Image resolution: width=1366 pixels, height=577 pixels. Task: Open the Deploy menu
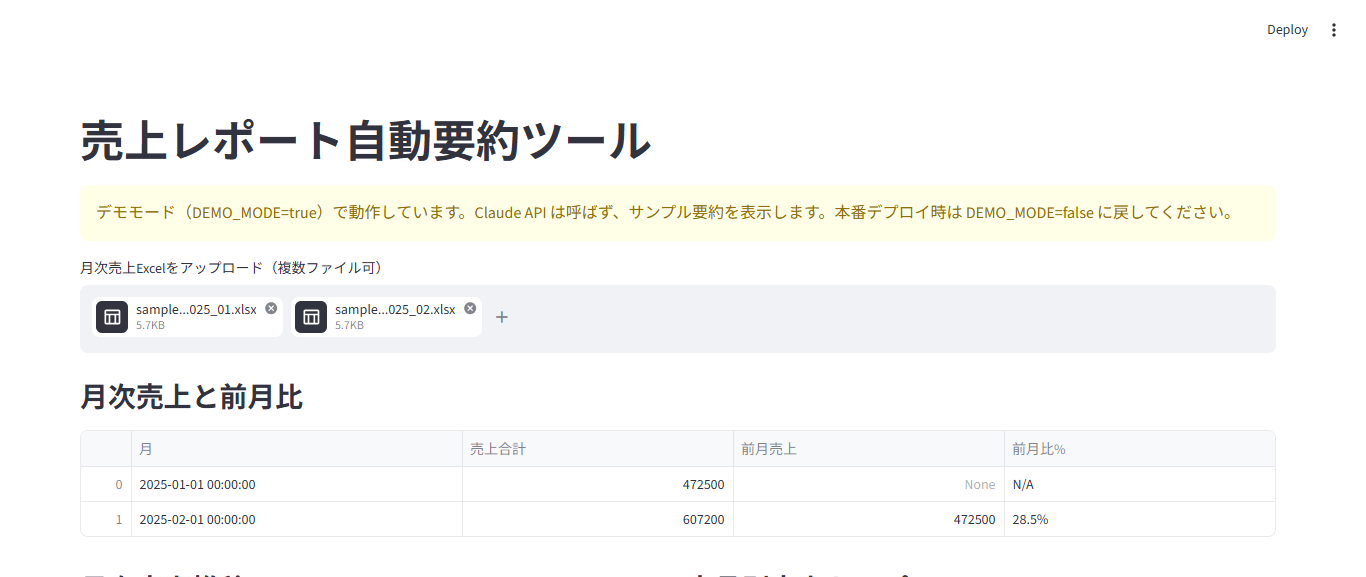click(1287, 30)
